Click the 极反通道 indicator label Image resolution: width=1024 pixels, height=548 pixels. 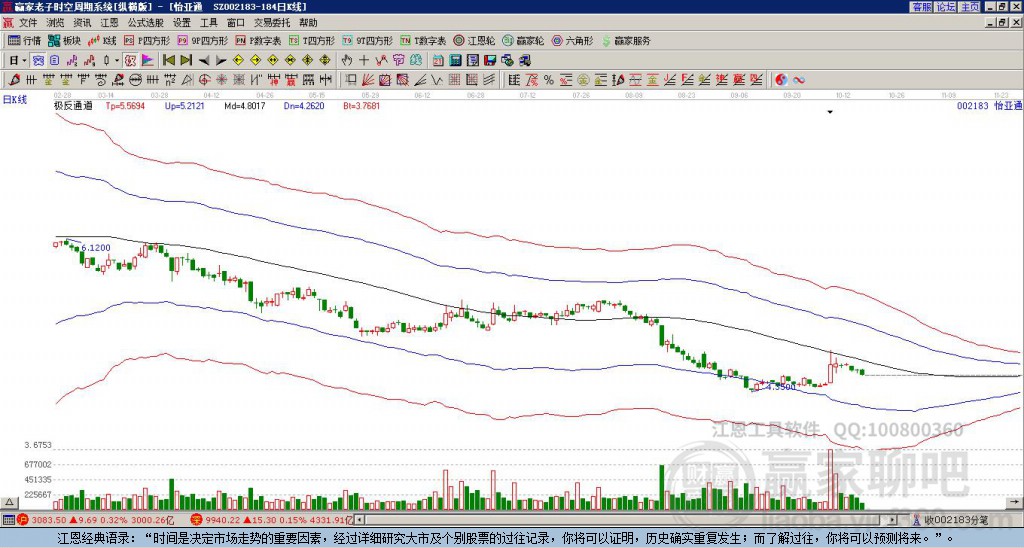pos(73,105)
